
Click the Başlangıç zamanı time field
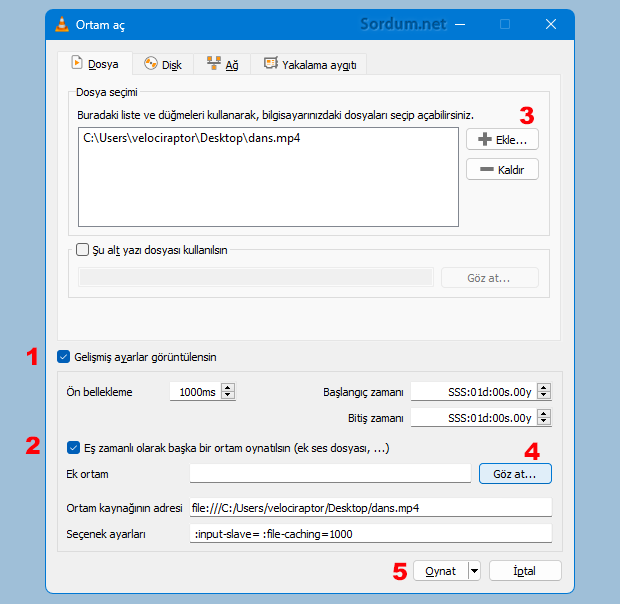click(x=474, y=392)
